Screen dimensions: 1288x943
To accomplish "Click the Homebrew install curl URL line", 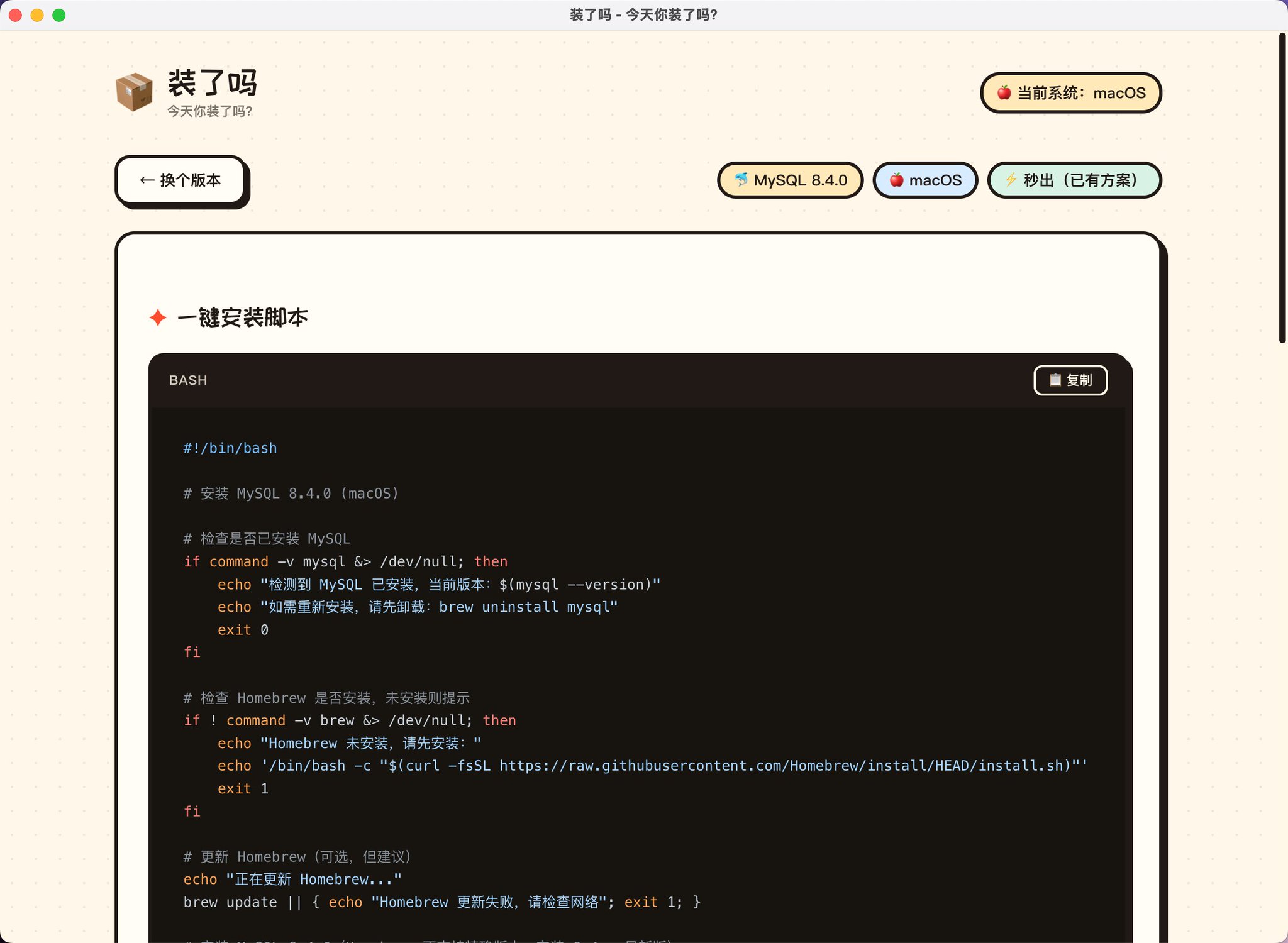I will point(652,766).
